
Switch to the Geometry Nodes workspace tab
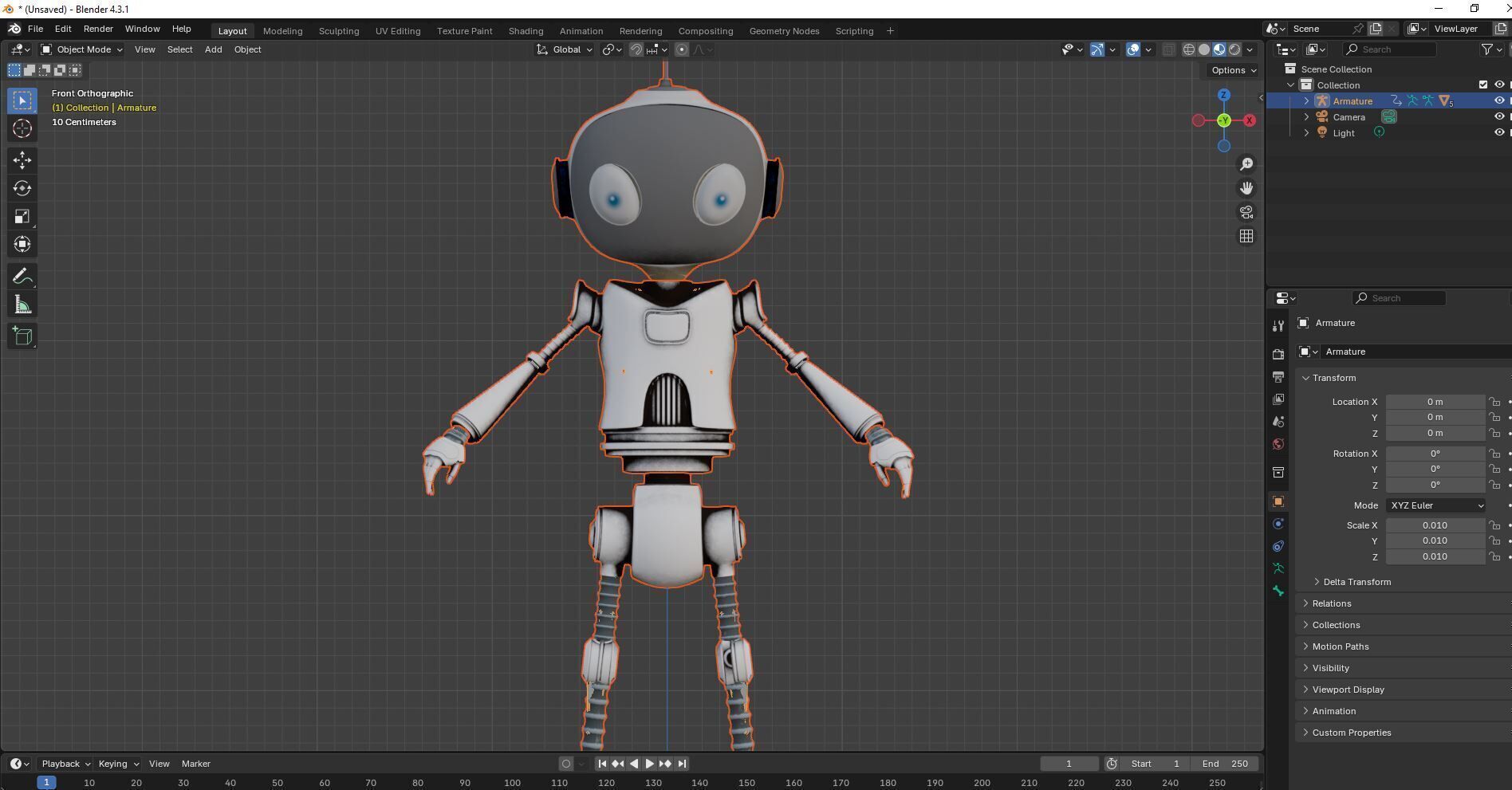pyautogui.click(x=784, y=31)
